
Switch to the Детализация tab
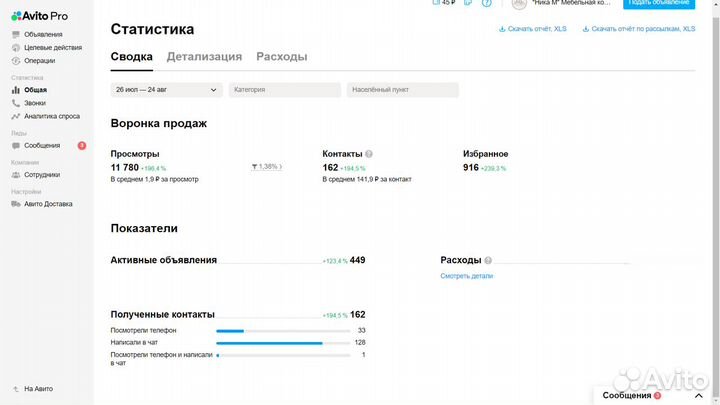click(x=204, y=56)
